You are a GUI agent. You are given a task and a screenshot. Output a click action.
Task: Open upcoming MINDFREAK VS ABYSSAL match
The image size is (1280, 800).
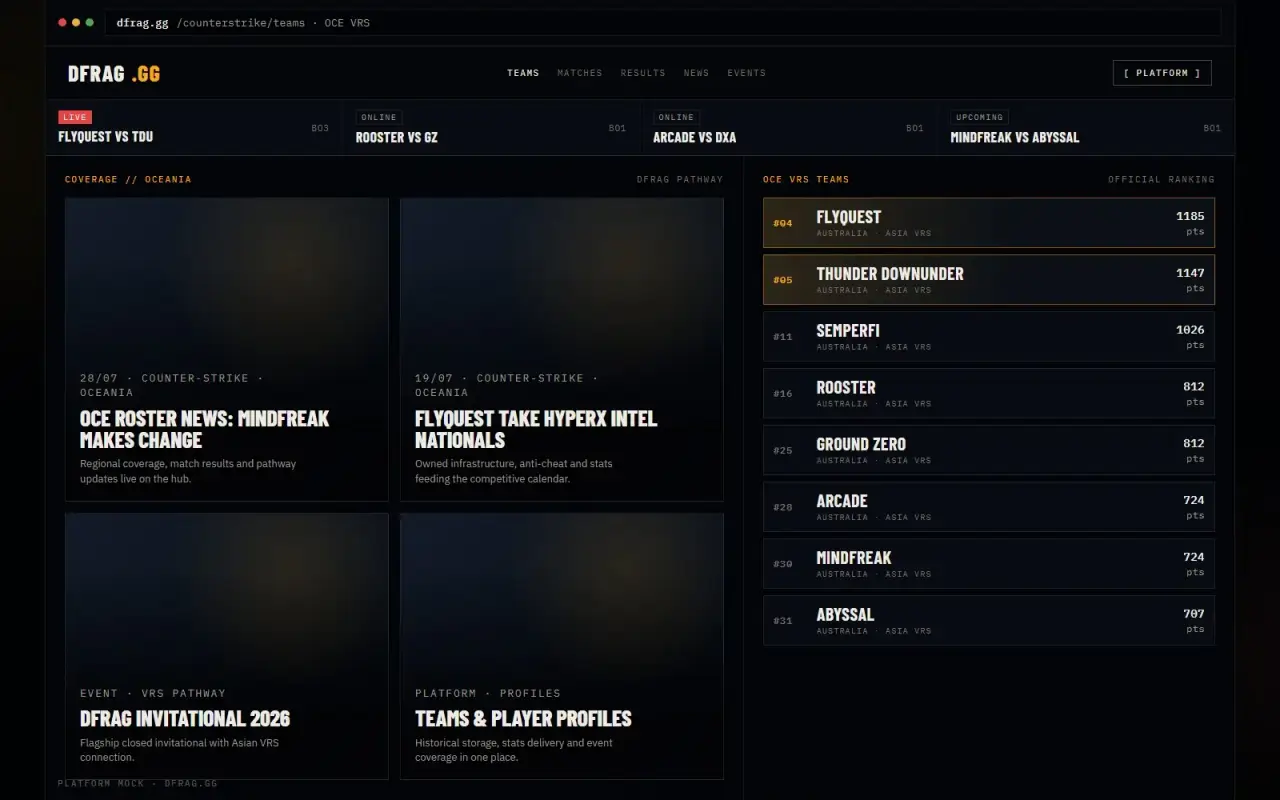pos(1086,128)
